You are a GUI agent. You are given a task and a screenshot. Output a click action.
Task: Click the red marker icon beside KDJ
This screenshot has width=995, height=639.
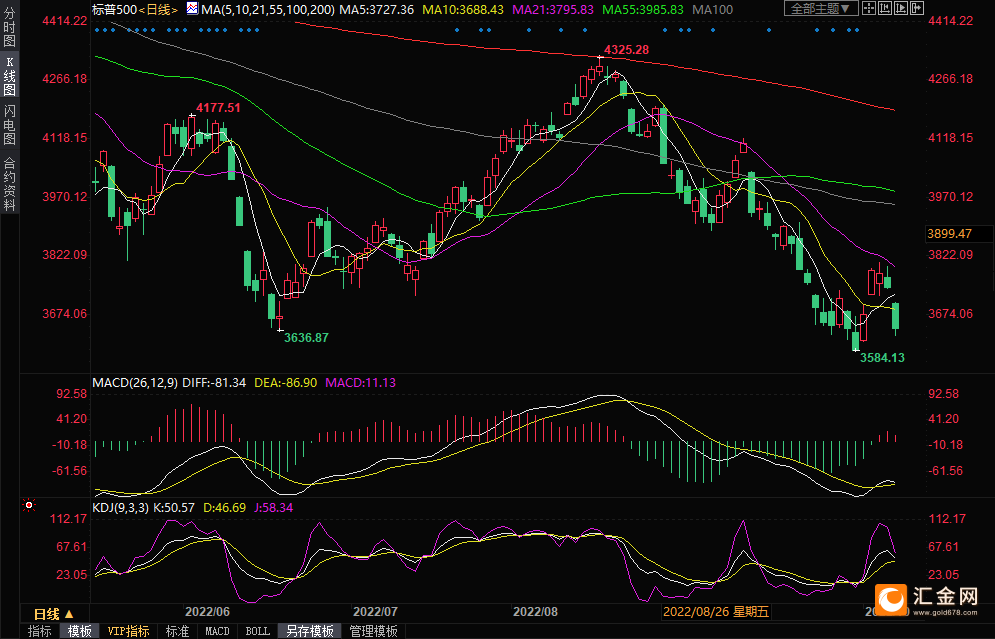pos(28,507)
